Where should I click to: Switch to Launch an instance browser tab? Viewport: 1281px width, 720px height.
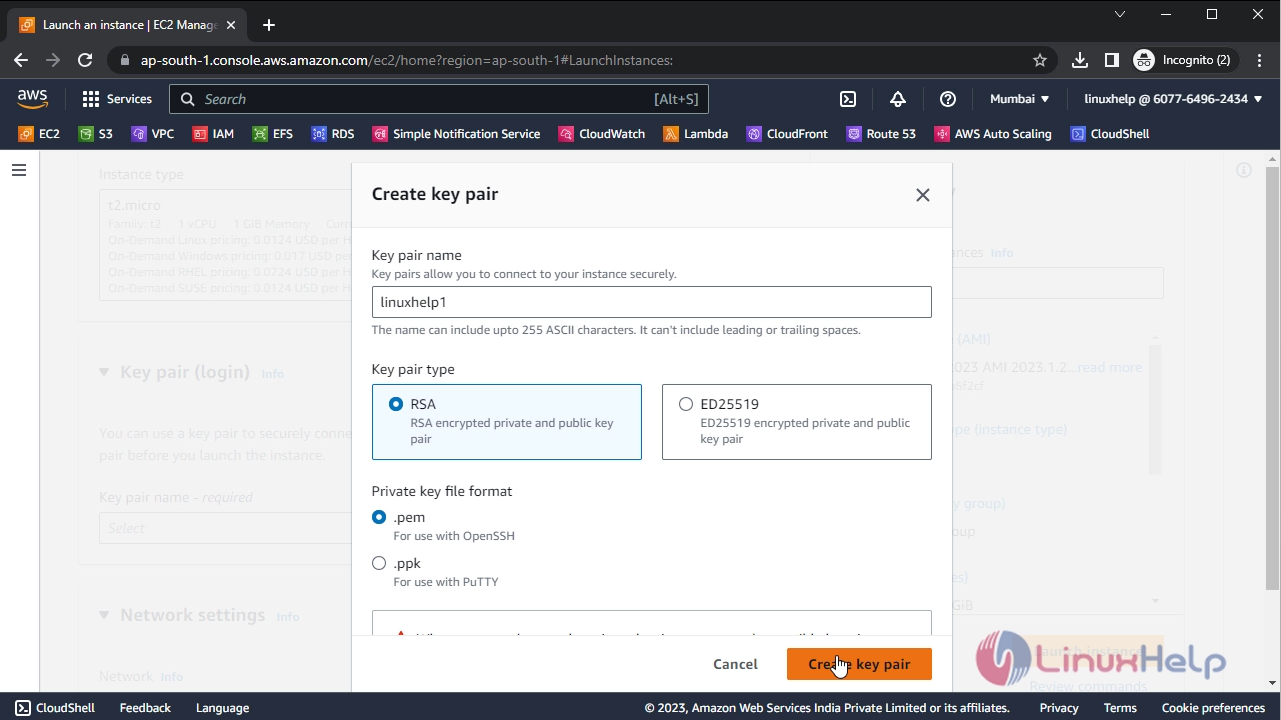(x=130, y=25)
